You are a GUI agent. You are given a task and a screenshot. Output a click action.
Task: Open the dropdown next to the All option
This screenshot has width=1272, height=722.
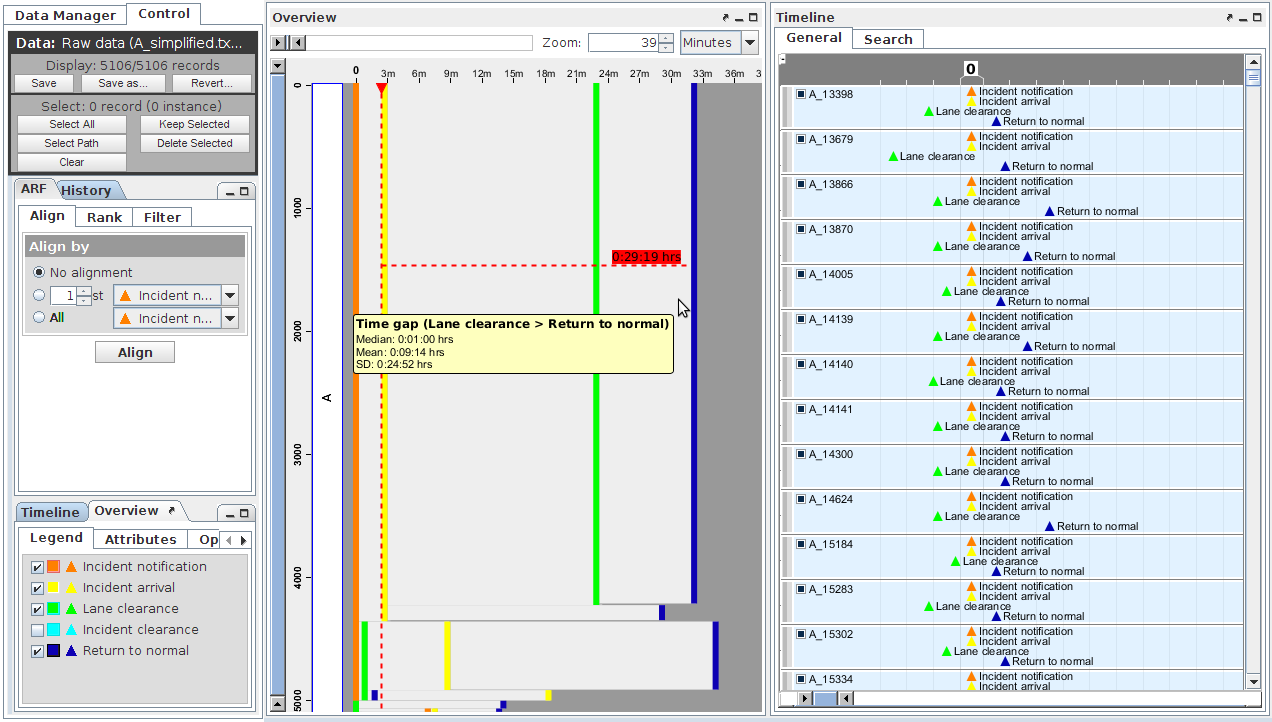click(230, 319)
